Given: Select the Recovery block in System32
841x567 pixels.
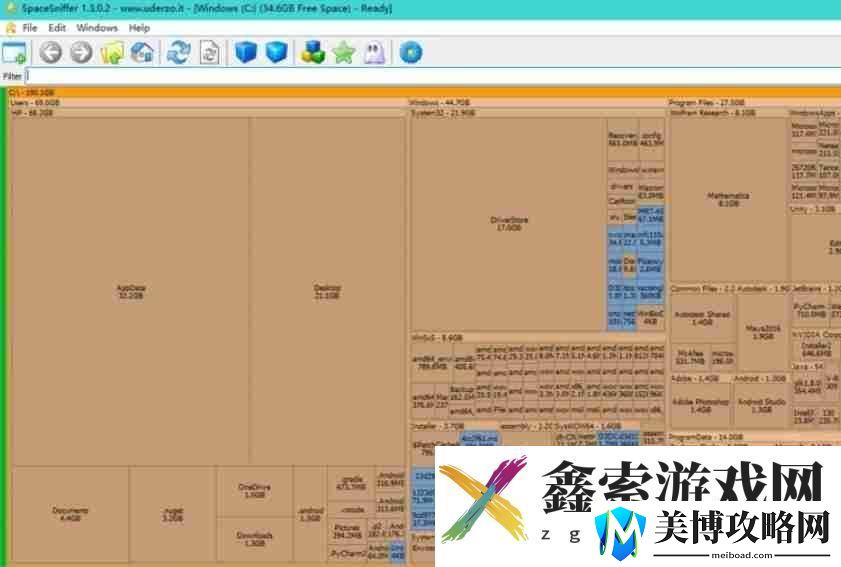Looking at the screenshot, I should click(623, 139).
